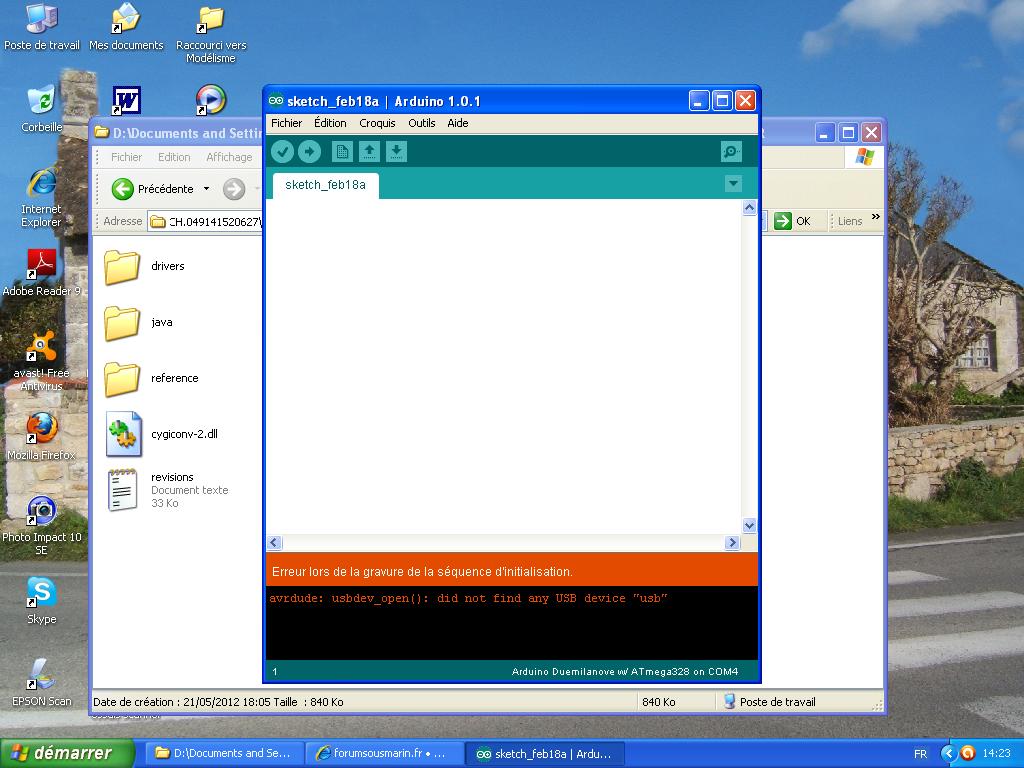Click the horizontal scrollbar right arrow
The width and height of the screenshot is (1024, 768).
(732, 543)
